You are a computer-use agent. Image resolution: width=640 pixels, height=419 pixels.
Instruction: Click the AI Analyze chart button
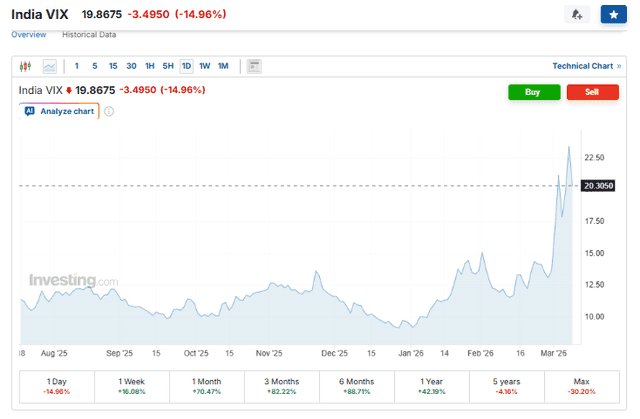click(x=59, y=111)
